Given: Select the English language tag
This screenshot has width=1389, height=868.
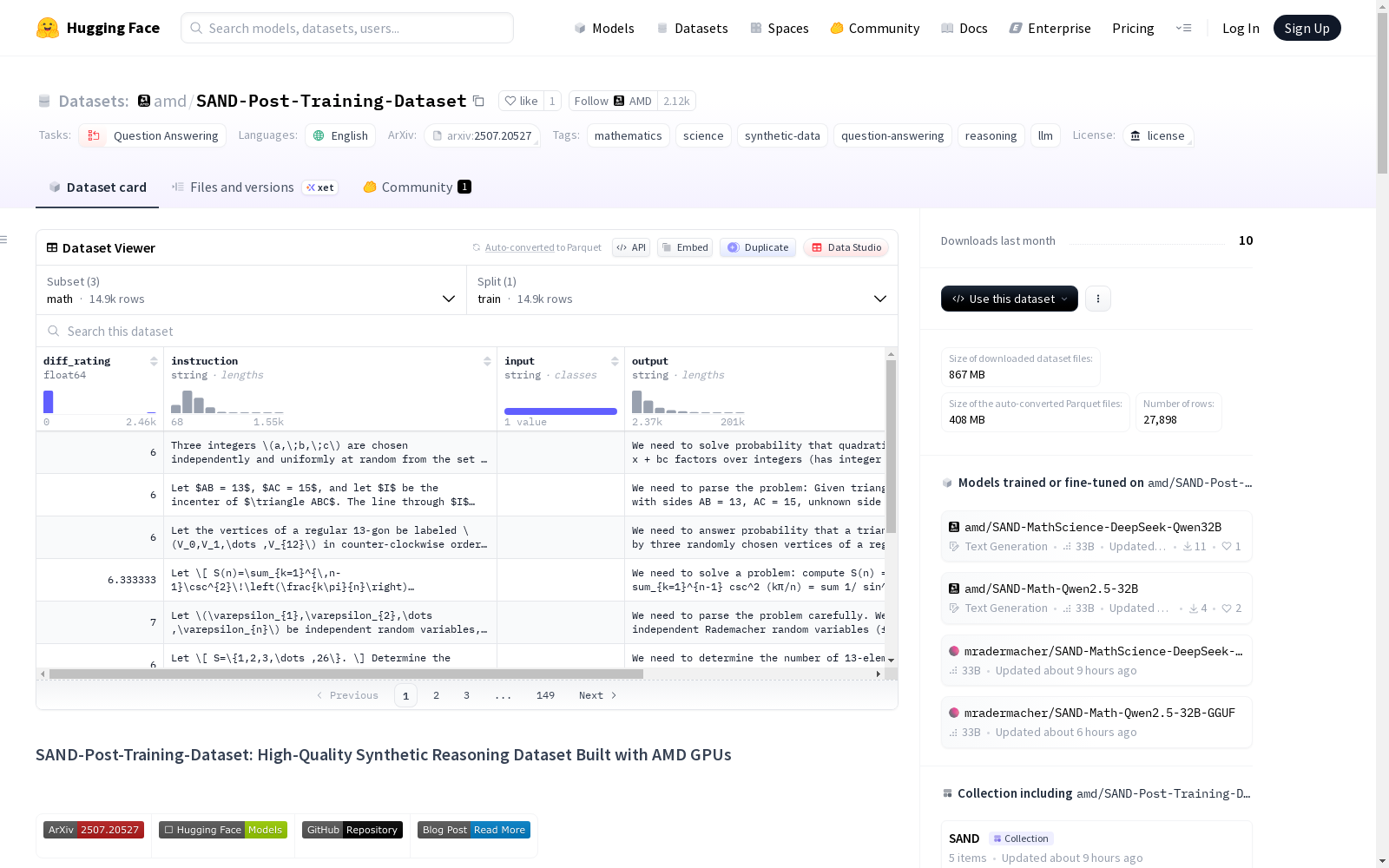Looking at the screenshot, I should (340, 135).
